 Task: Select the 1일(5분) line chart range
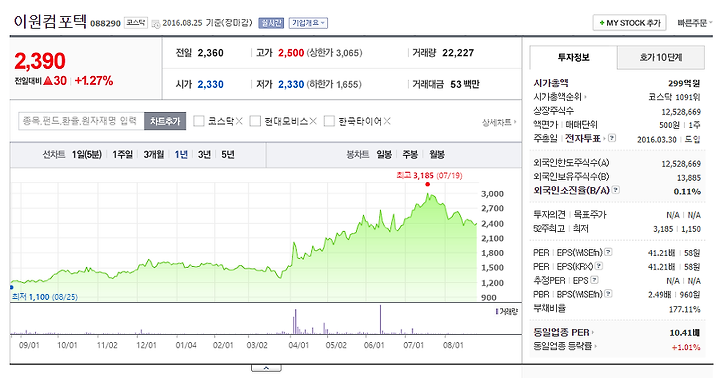click(86, 155)
